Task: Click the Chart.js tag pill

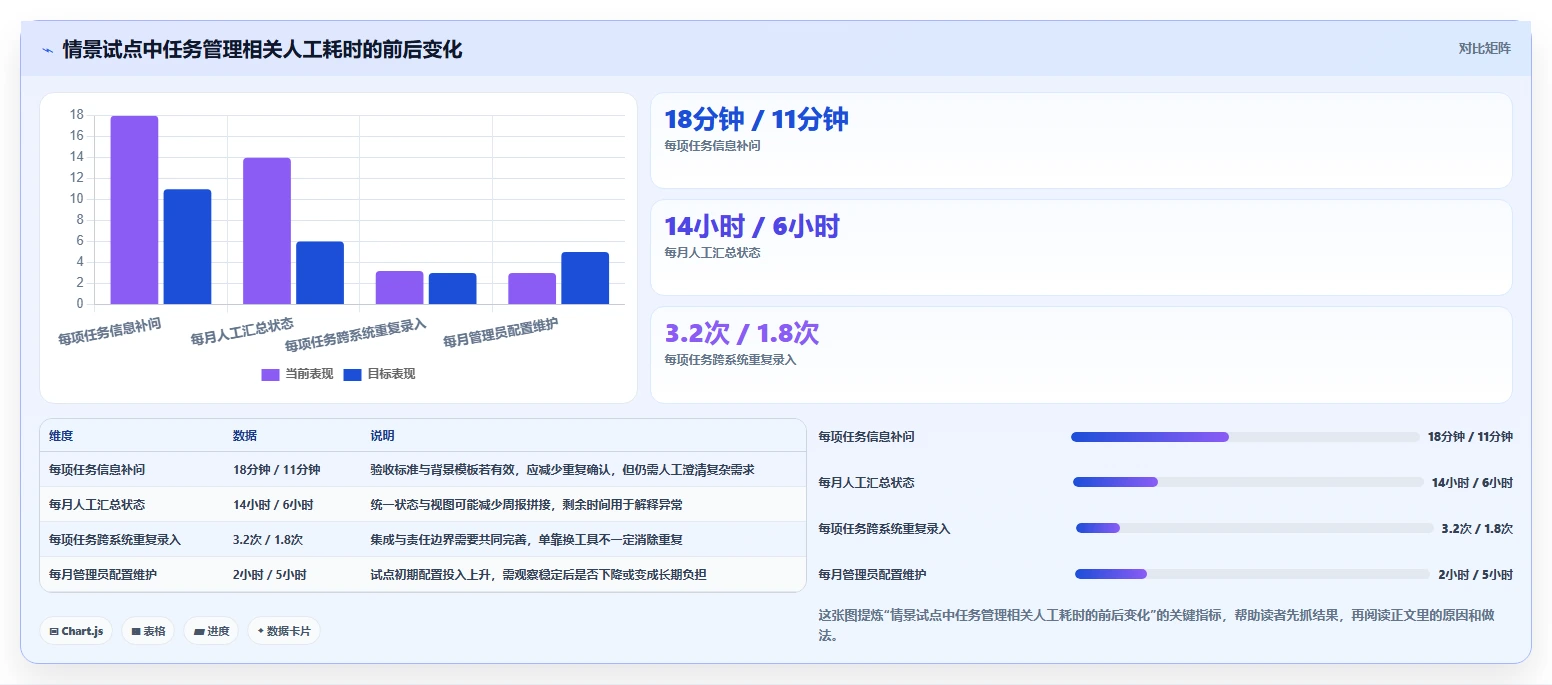Action: tap(76, 631)
